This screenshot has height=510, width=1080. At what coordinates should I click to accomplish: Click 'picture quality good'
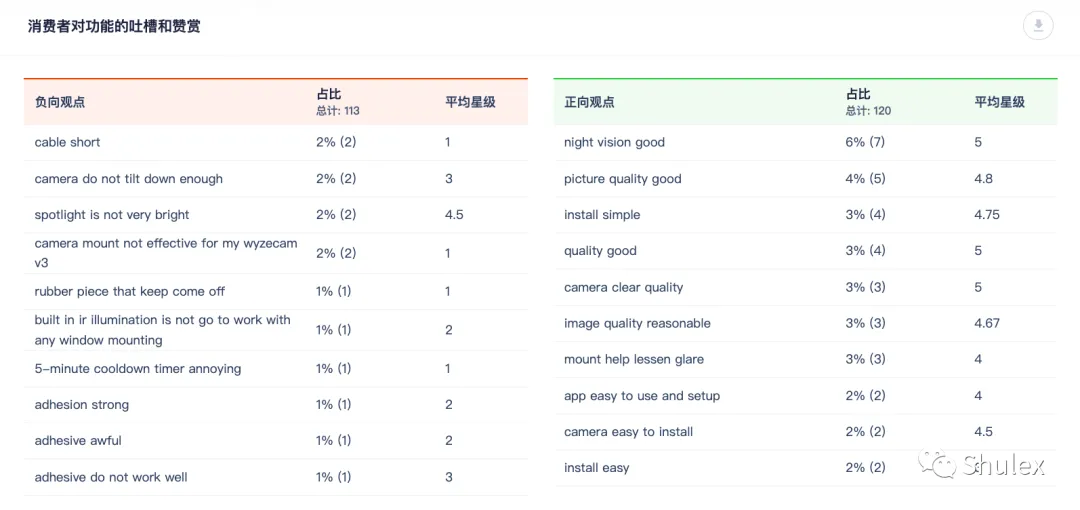[623, 179]
